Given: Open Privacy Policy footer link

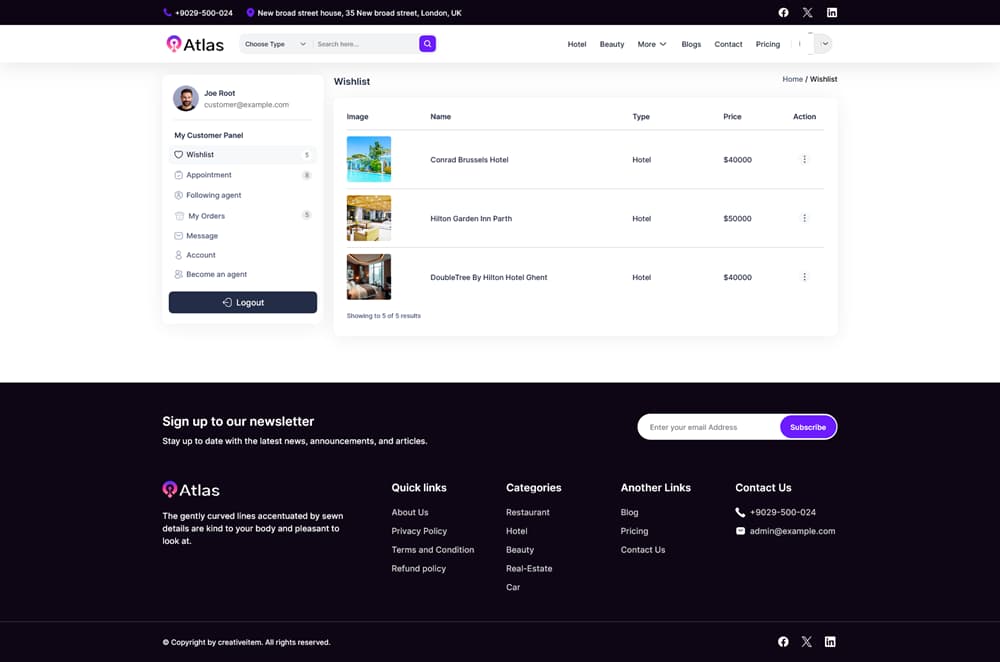Looking at the screenshot, I should coord(419,531).
